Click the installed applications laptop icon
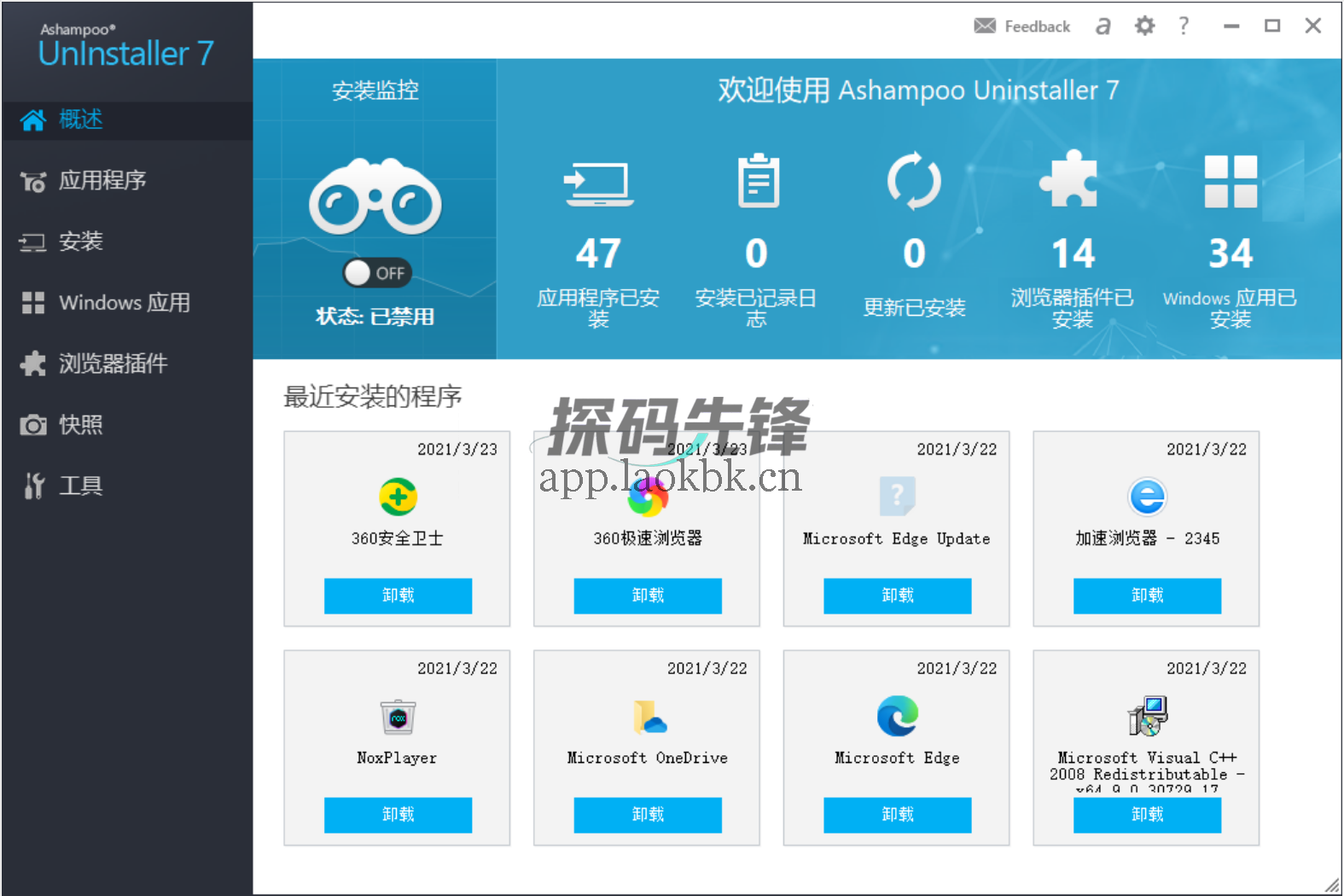1344x896 pixels. tap(599, 183)
